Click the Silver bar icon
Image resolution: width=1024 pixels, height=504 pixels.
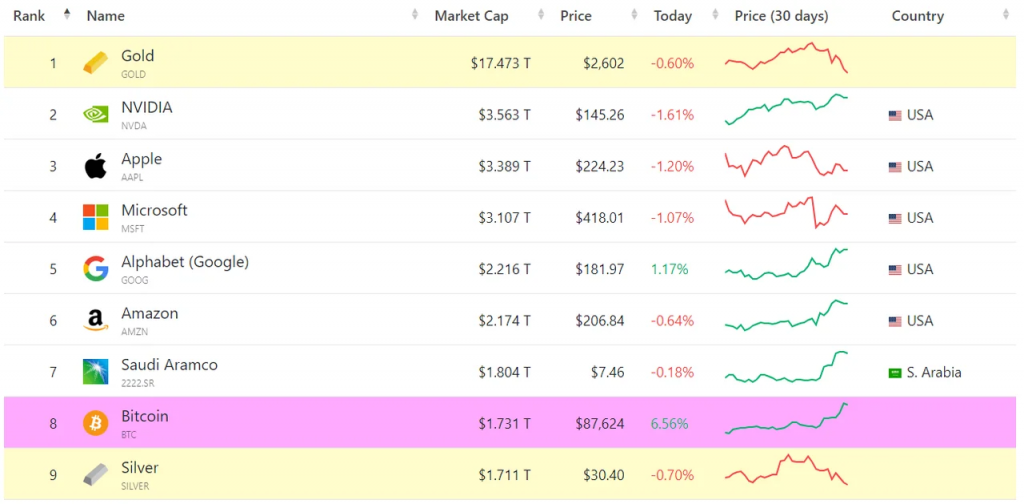point(96,475)
